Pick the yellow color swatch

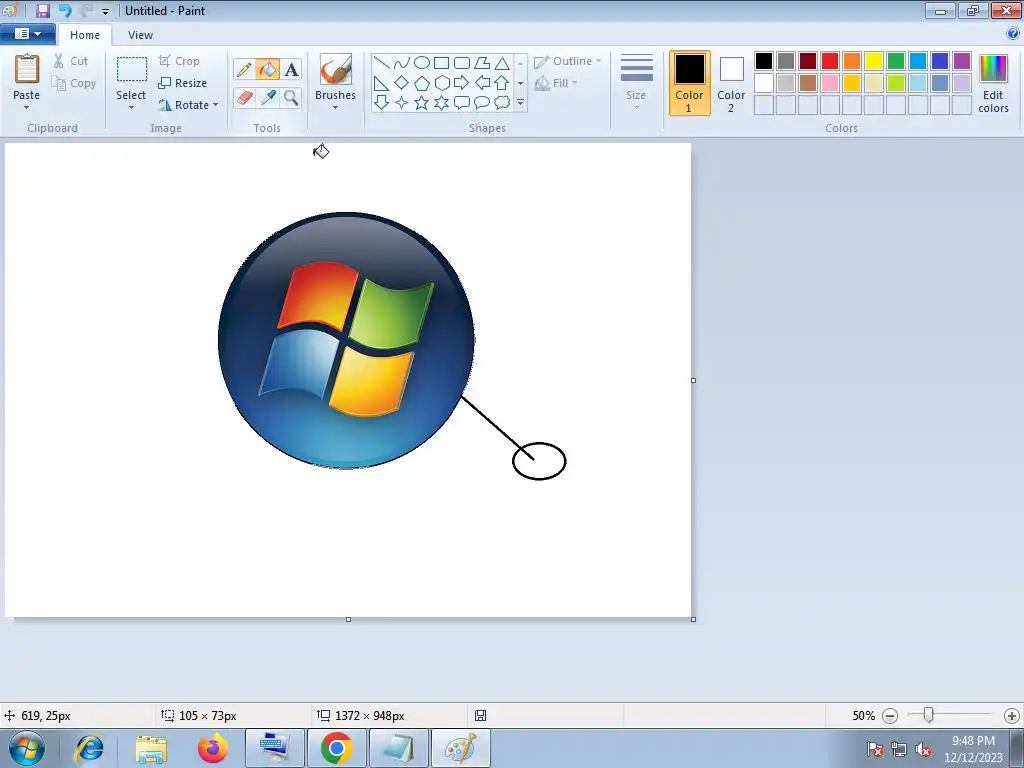[874, 61]
